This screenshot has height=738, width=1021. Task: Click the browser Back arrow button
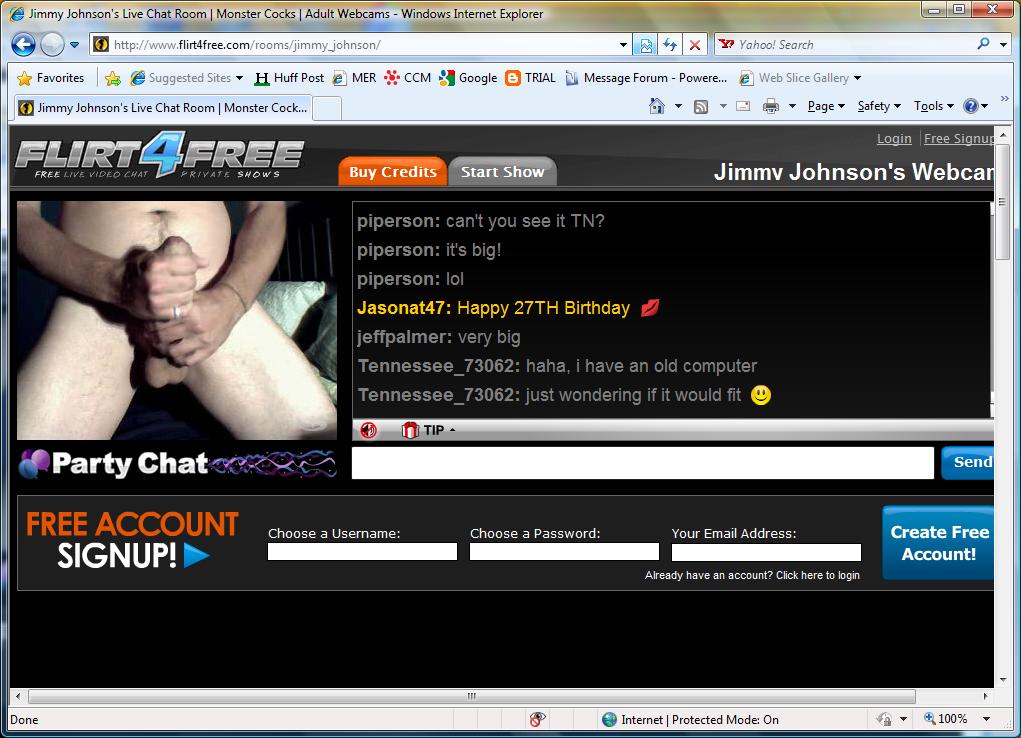pyautogui.click(x=23, y=45)
